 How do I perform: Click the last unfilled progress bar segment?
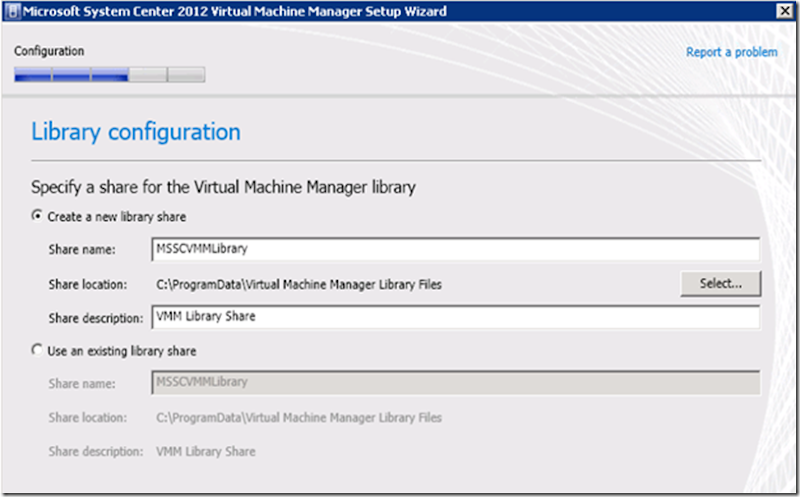click(x=187, y=74)
